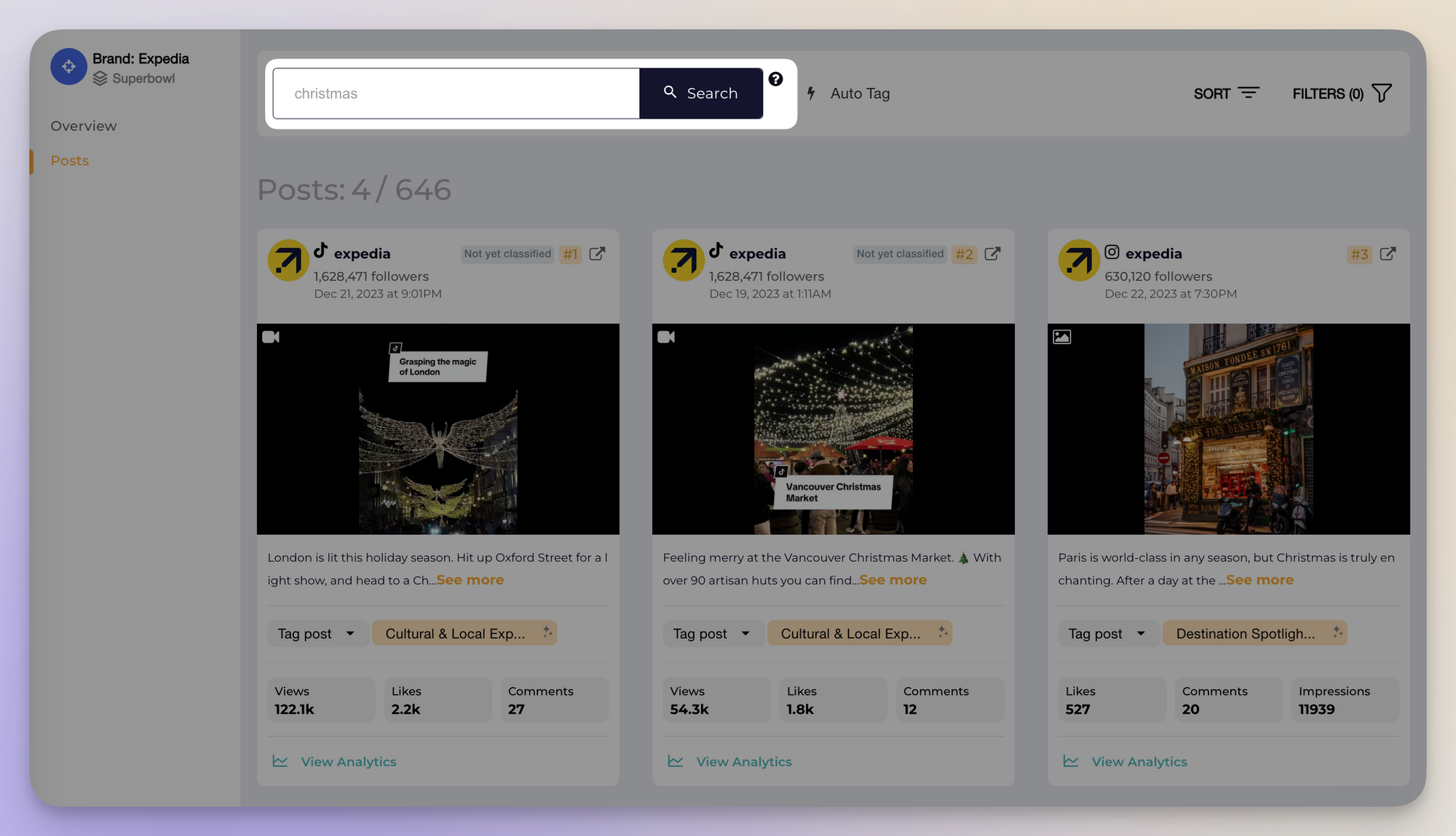Click the TikTok icon on post #1
Image resolution: width=1456 pixels, height=836 pixels.
pyautogui.click(x=321, y=250)
